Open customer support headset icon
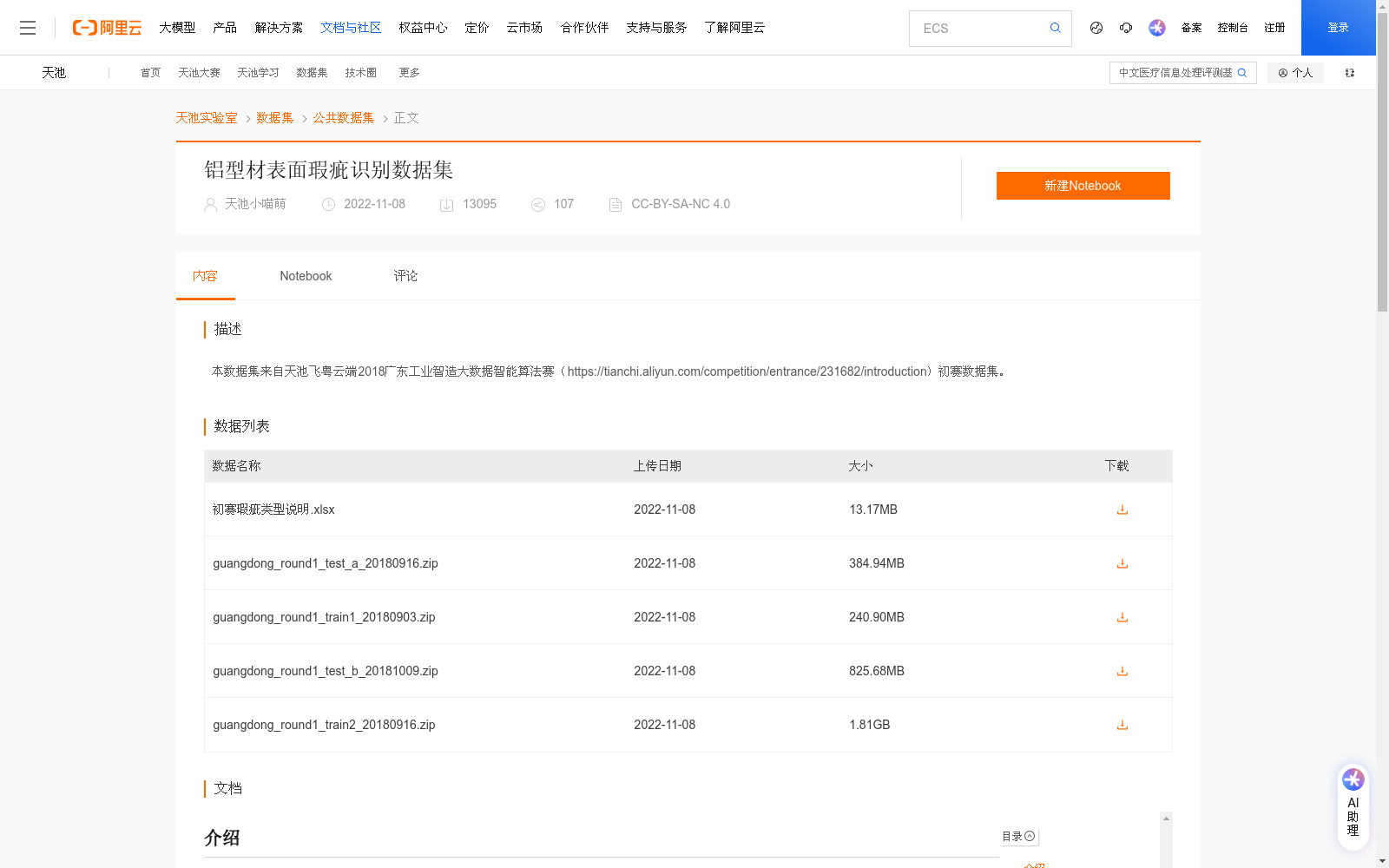The height and width of the screenshot is (868, 1389). [x=1126, y=28]
